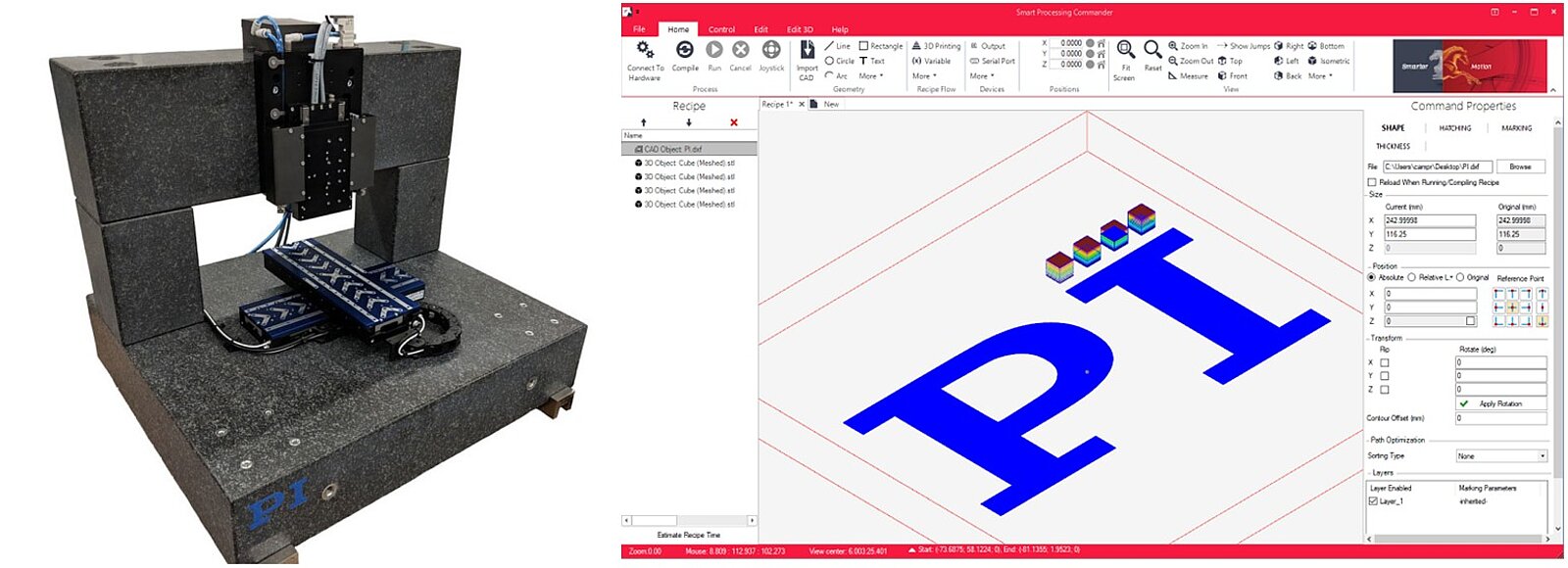Select the Relative position radio button

tap(1412, 277)
